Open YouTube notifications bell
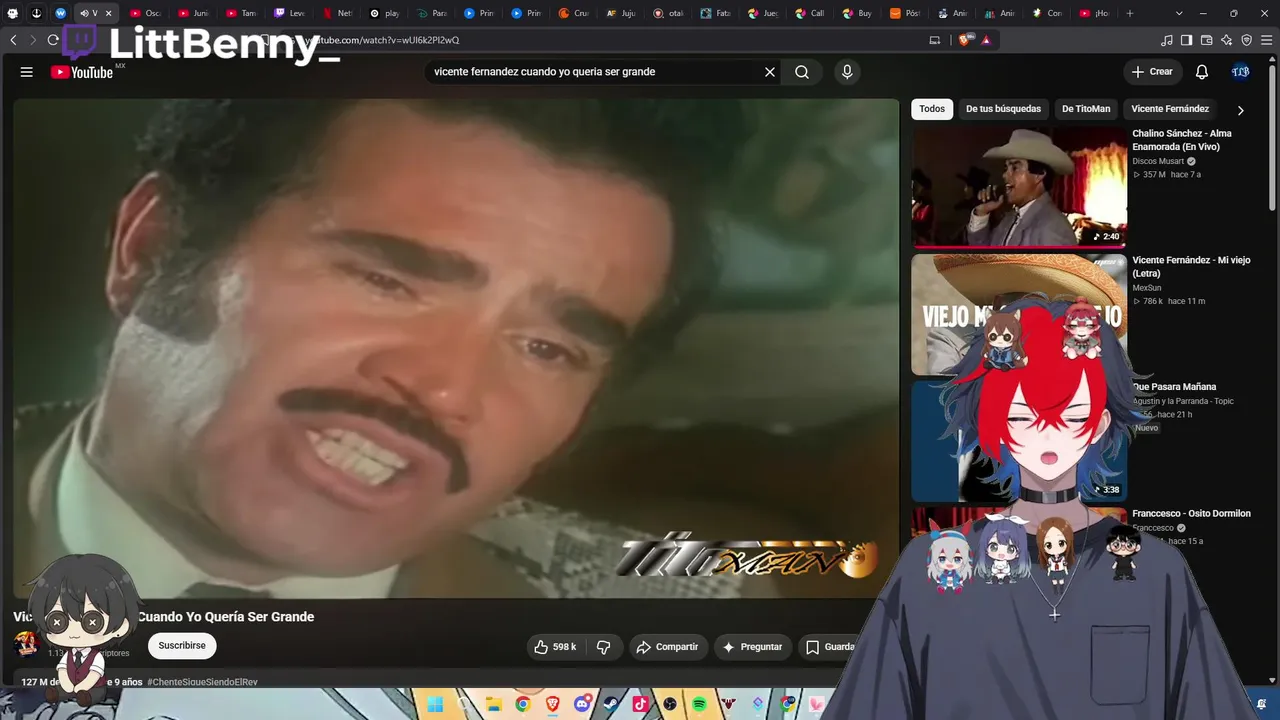Image resolution: width=1280 pixels, height=720 pixels. click(1202, 72)
